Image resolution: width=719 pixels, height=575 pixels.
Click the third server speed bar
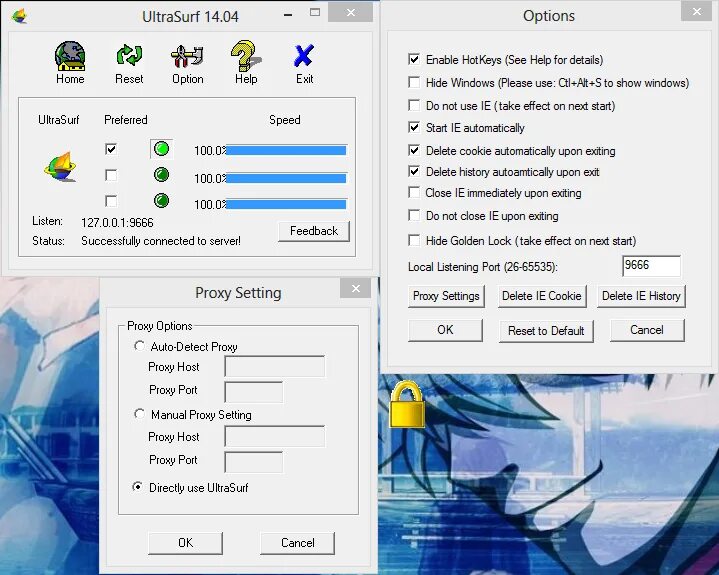286,204
